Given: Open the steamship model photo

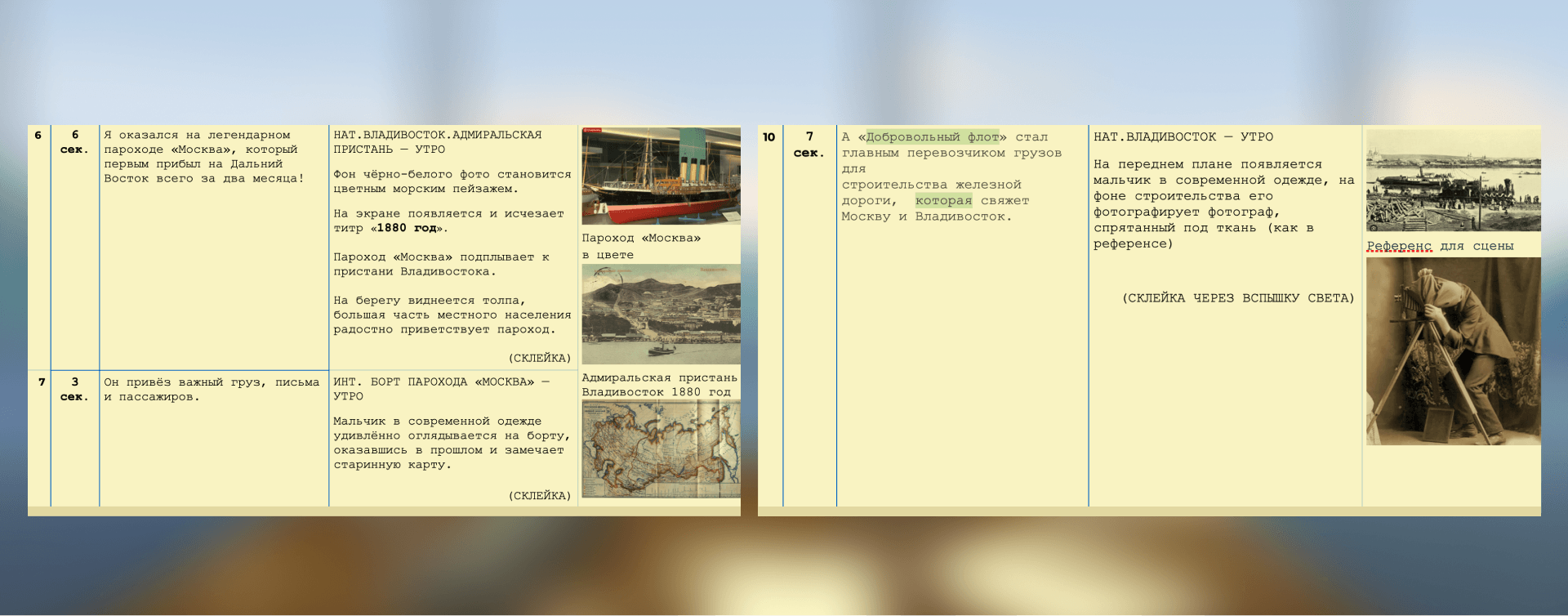Looking at the screenshot, I should pos(661,176).
